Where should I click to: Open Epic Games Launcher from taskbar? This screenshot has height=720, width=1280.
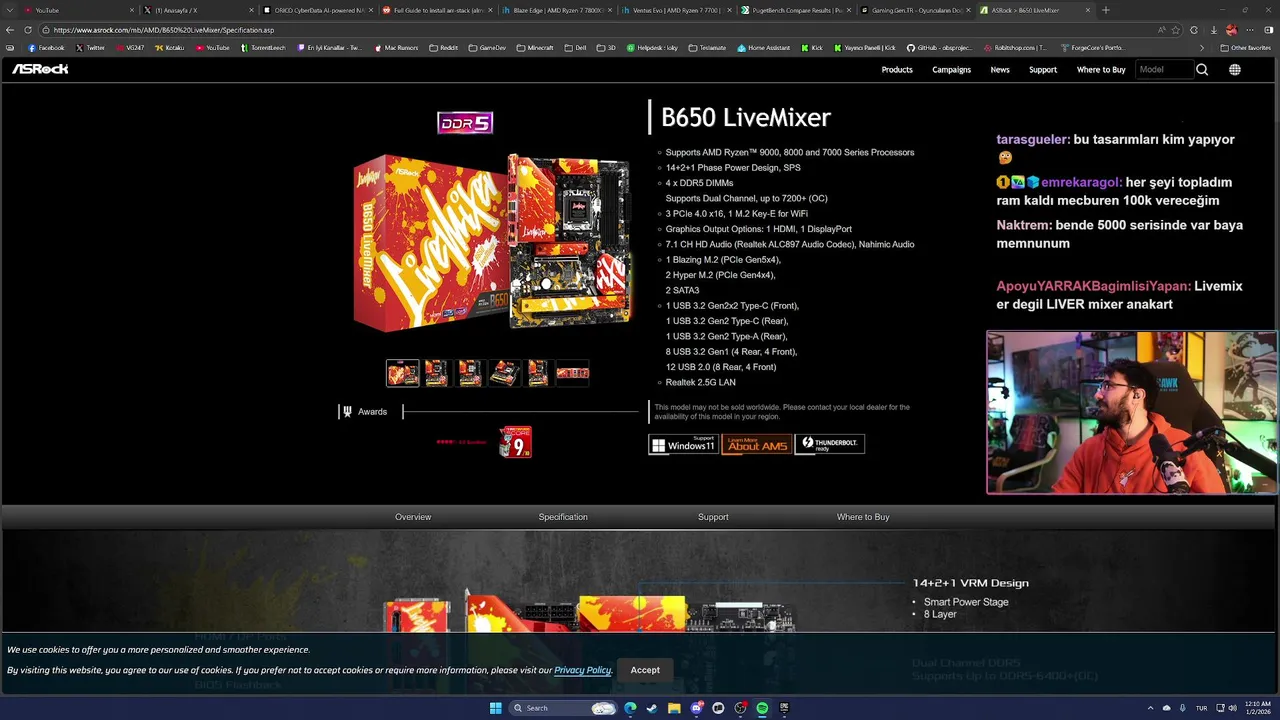(x=784, y=708)
